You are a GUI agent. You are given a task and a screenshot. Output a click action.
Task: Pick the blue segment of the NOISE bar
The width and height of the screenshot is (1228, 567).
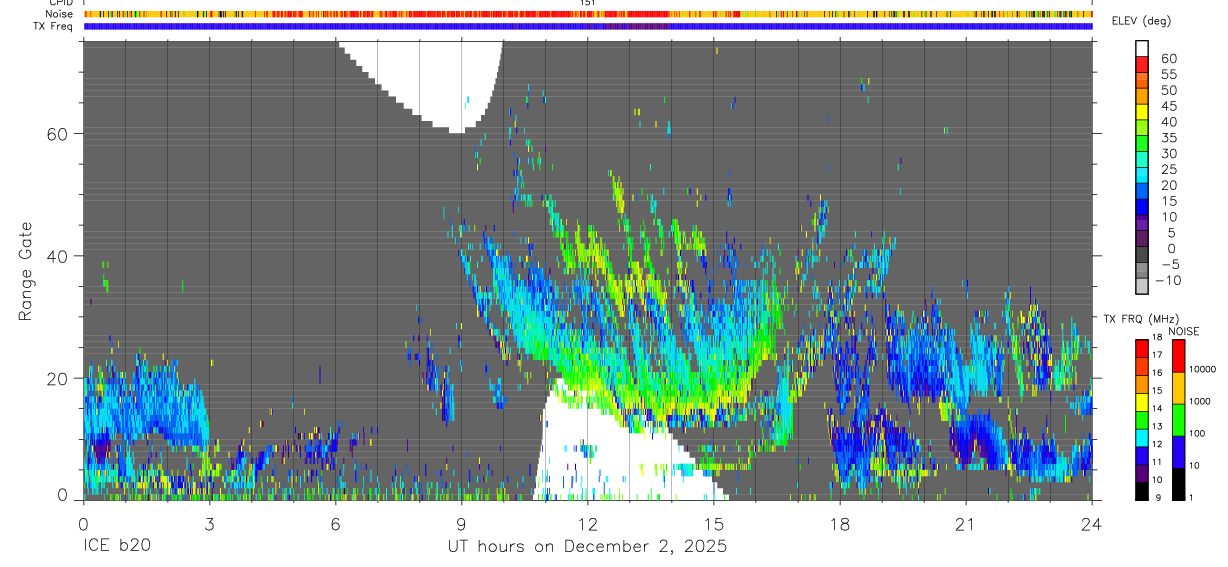(x=1180, y=451)
